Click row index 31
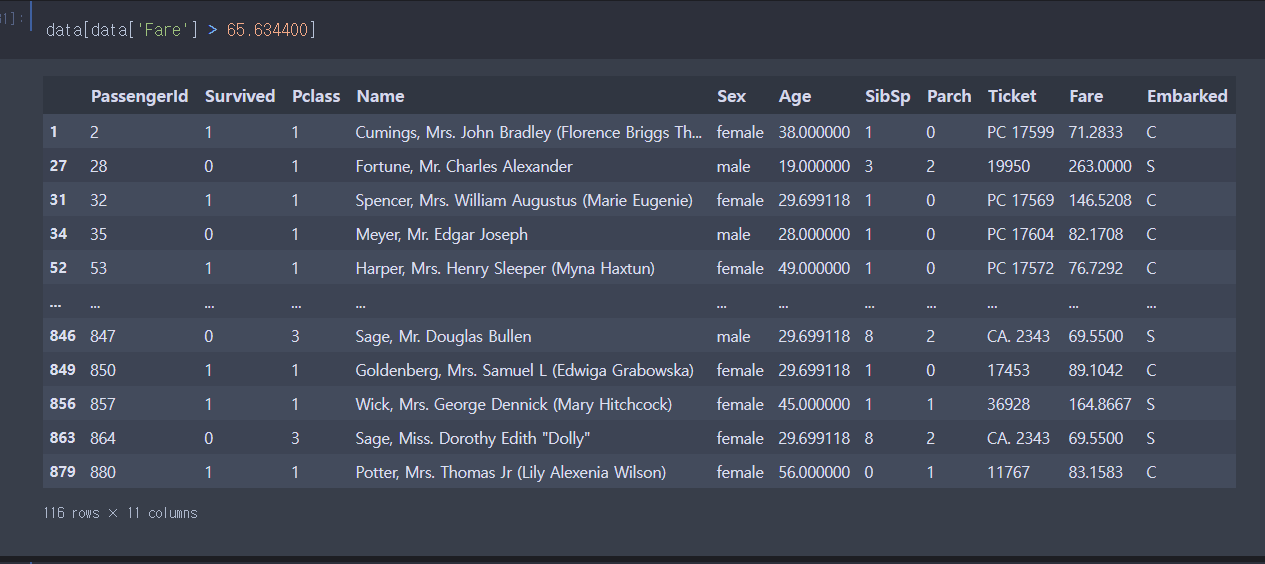1265x564 pixels. point(58,200)
